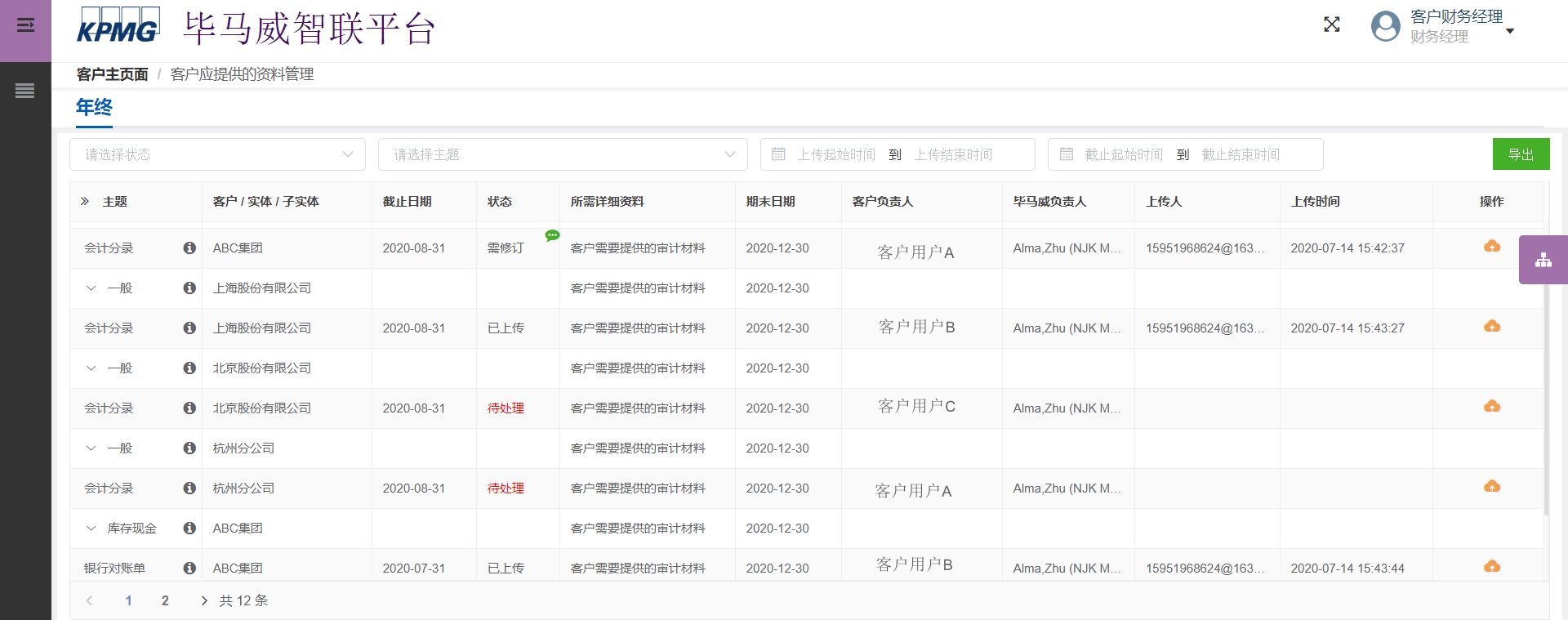Go to page 2 of the table
The image size is (1568, 620).
point(165,600)
